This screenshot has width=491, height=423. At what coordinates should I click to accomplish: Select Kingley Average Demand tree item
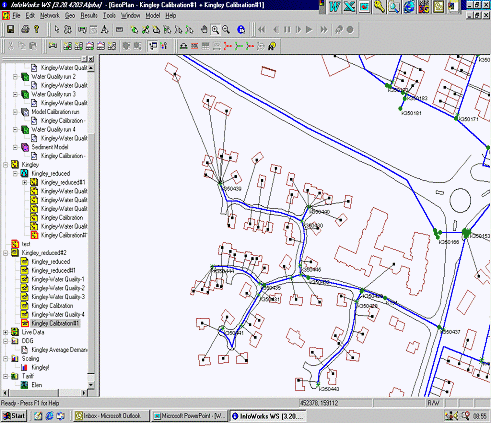[x=59, y=350]
